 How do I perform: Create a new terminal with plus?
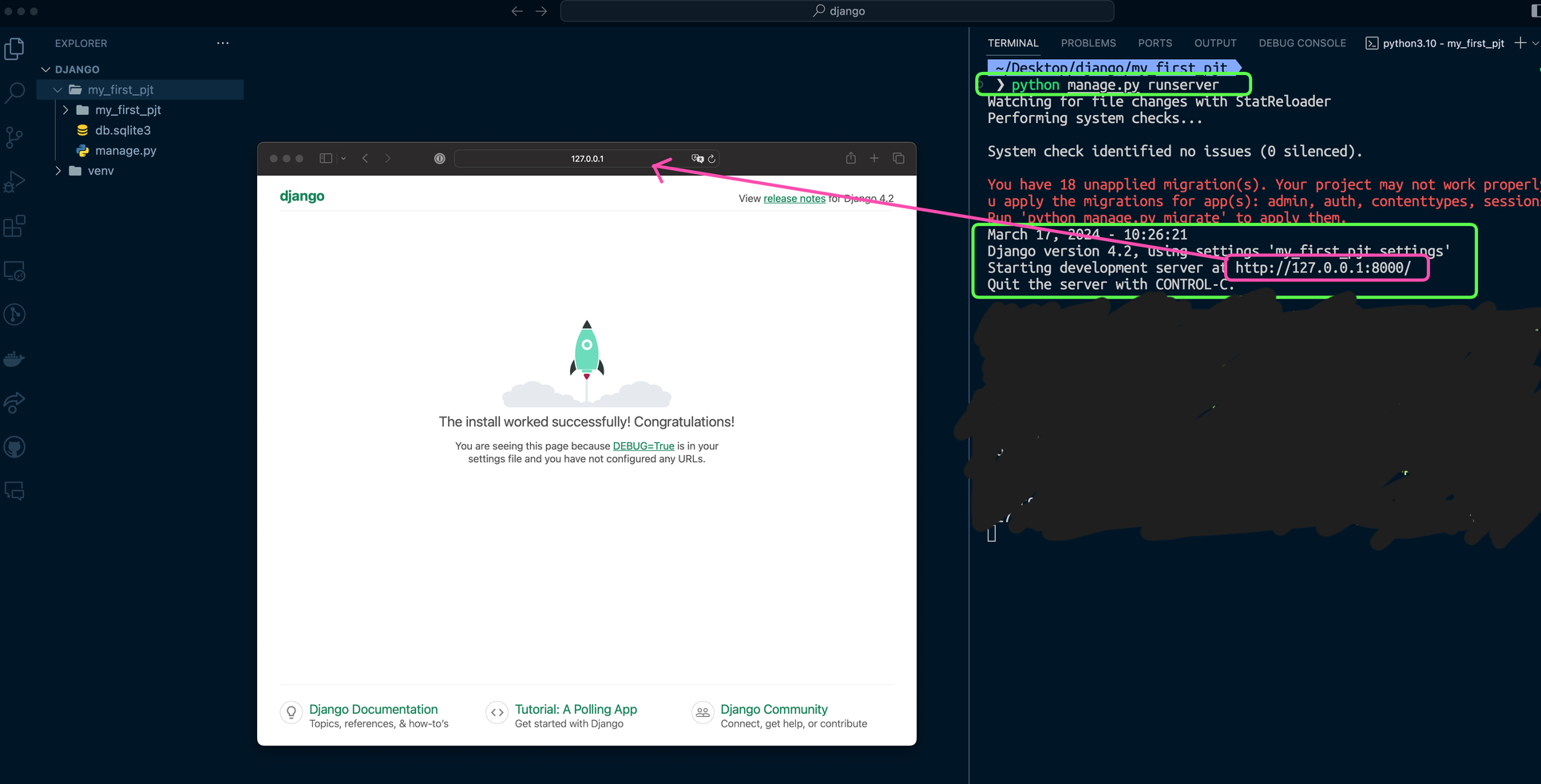coord(1519,43)
